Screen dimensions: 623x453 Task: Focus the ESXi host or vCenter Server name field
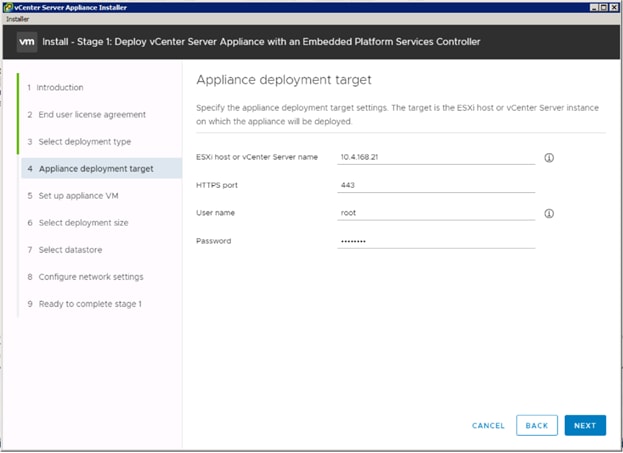[436, 157]
